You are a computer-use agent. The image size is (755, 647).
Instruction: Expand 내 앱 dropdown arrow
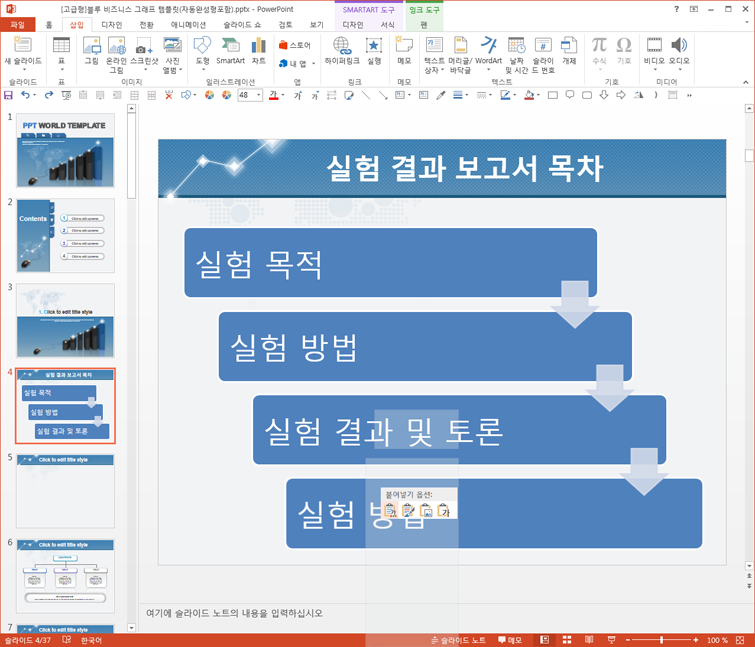tap(313, 64)
